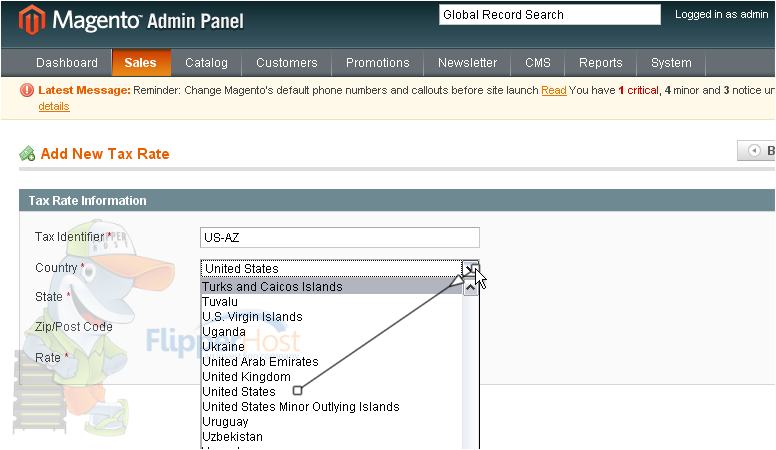Click the 1 critical notification text
Screen dimensions: 776x450
(x=638, y=91)
